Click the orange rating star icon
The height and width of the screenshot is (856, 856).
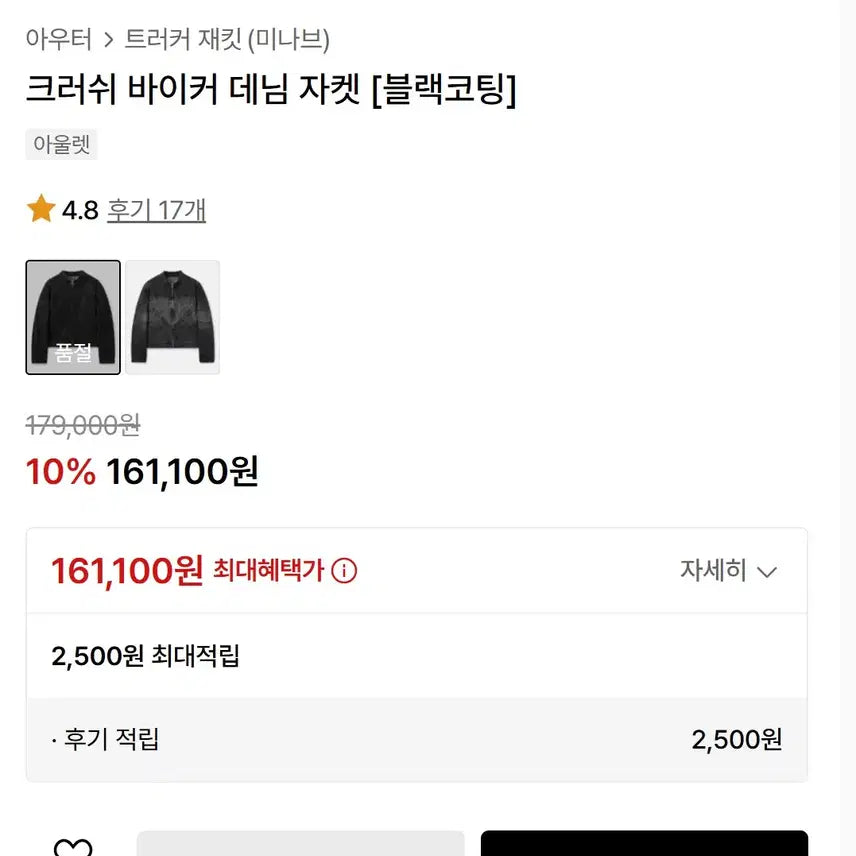pos(41,210)
